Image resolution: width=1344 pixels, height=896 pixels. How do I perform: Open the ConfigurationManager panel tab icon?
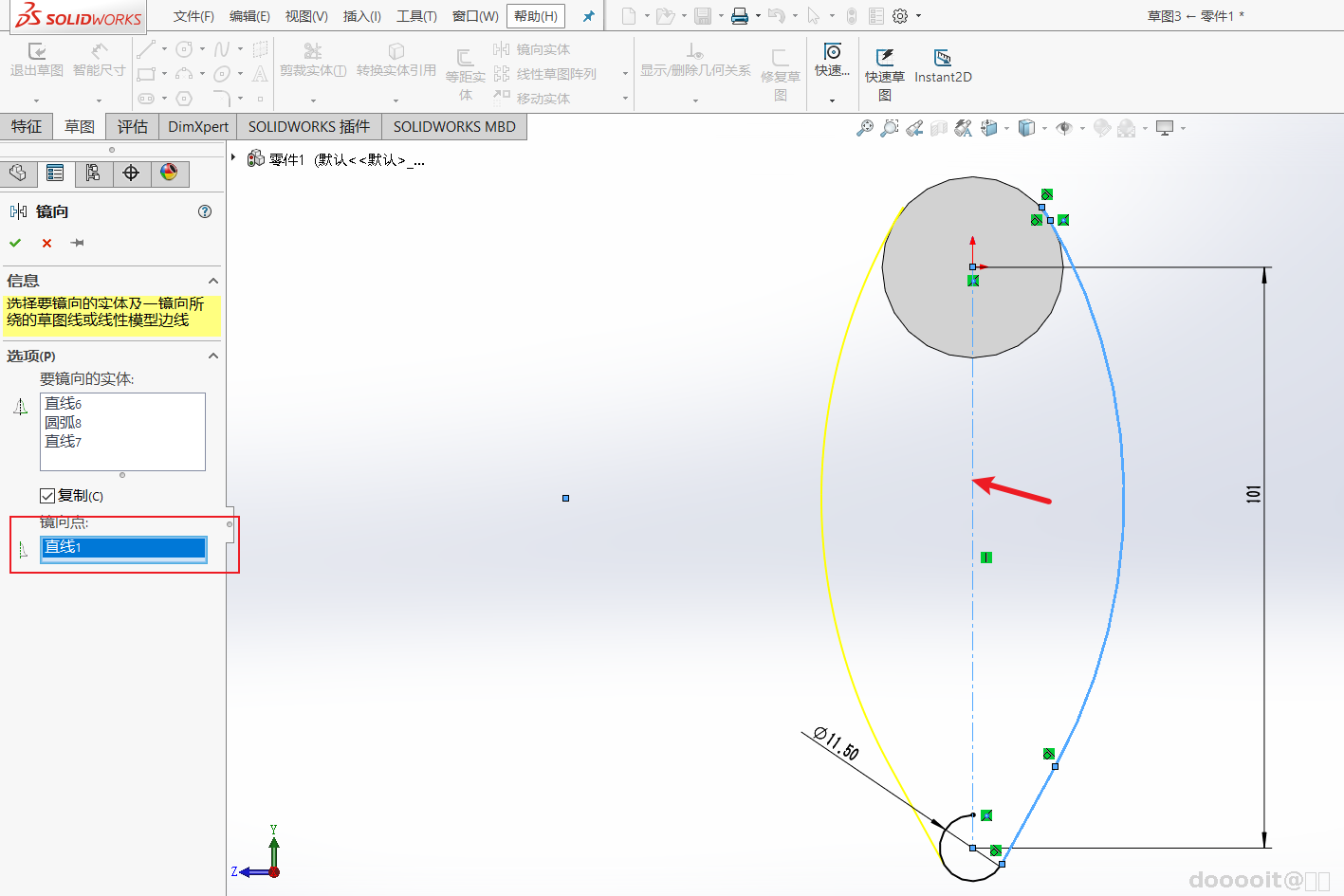93,173
